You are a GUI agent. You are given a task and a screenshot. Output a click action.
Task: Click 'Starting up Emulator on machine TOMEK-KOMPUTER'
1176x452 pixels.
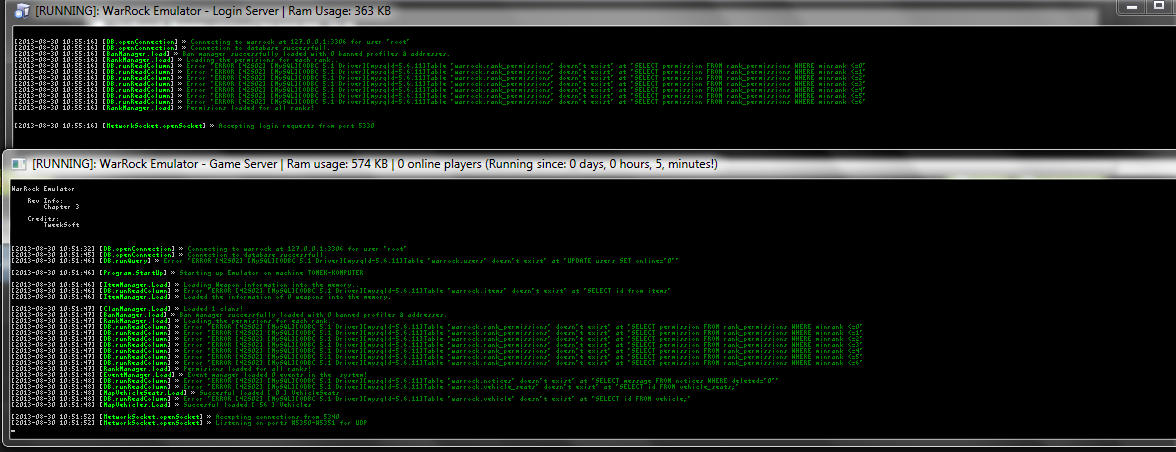pos(272,273)
